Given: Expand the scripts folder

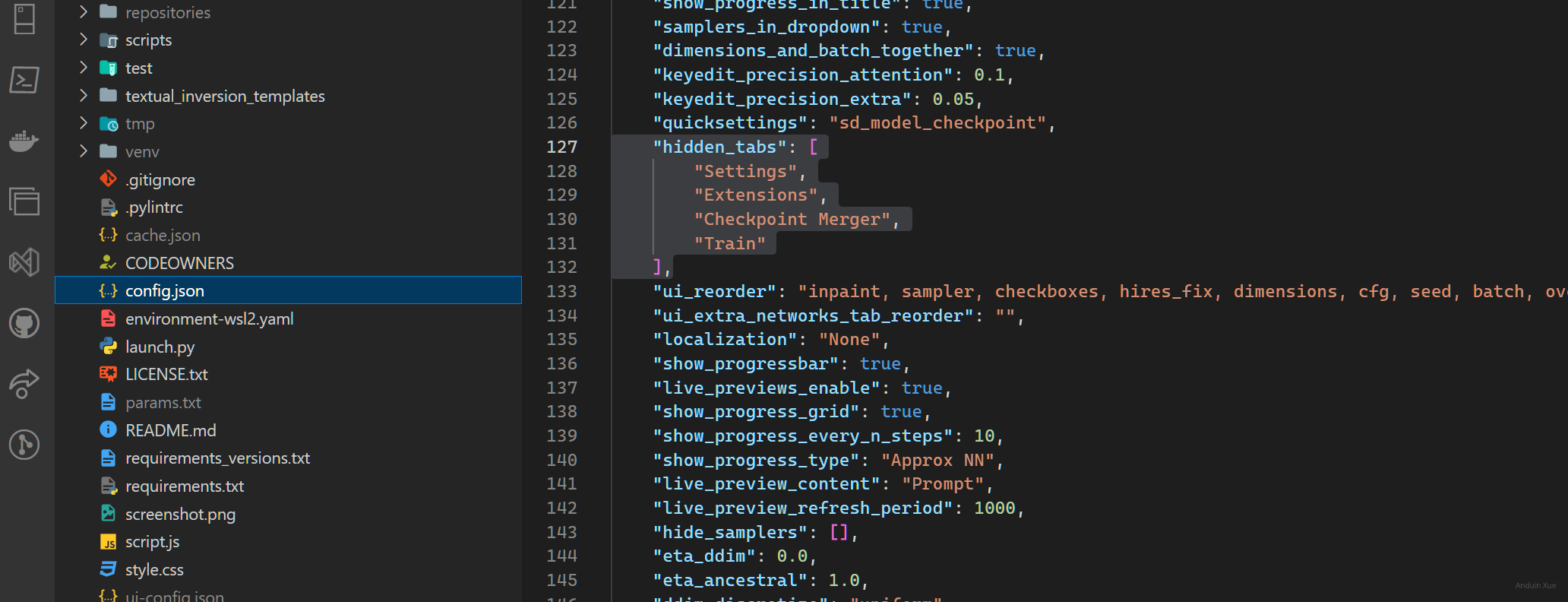Looking at the screenshot, I should 84,40.
